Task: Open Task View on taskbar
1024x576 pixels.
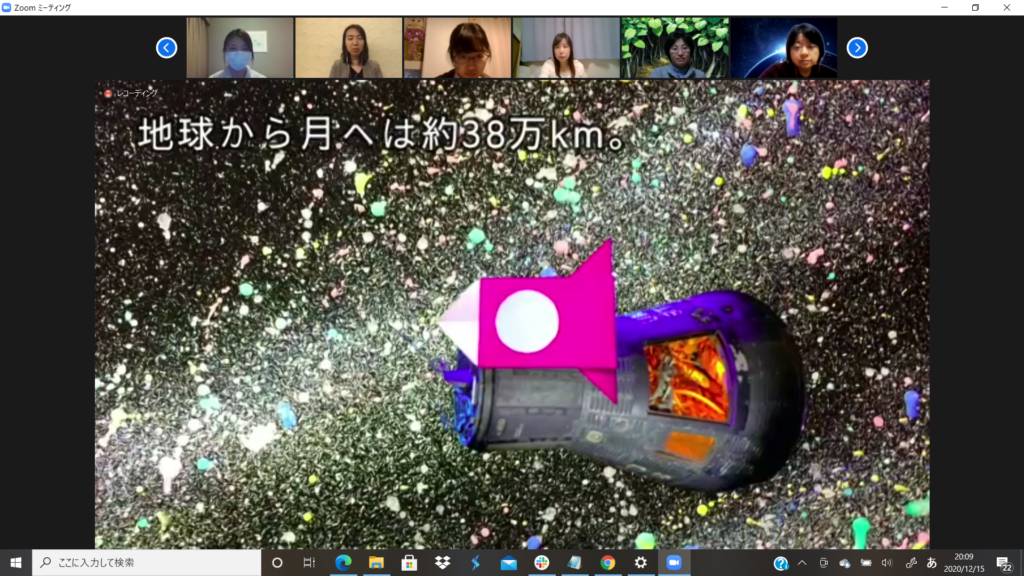Action: tap(310, 562)
